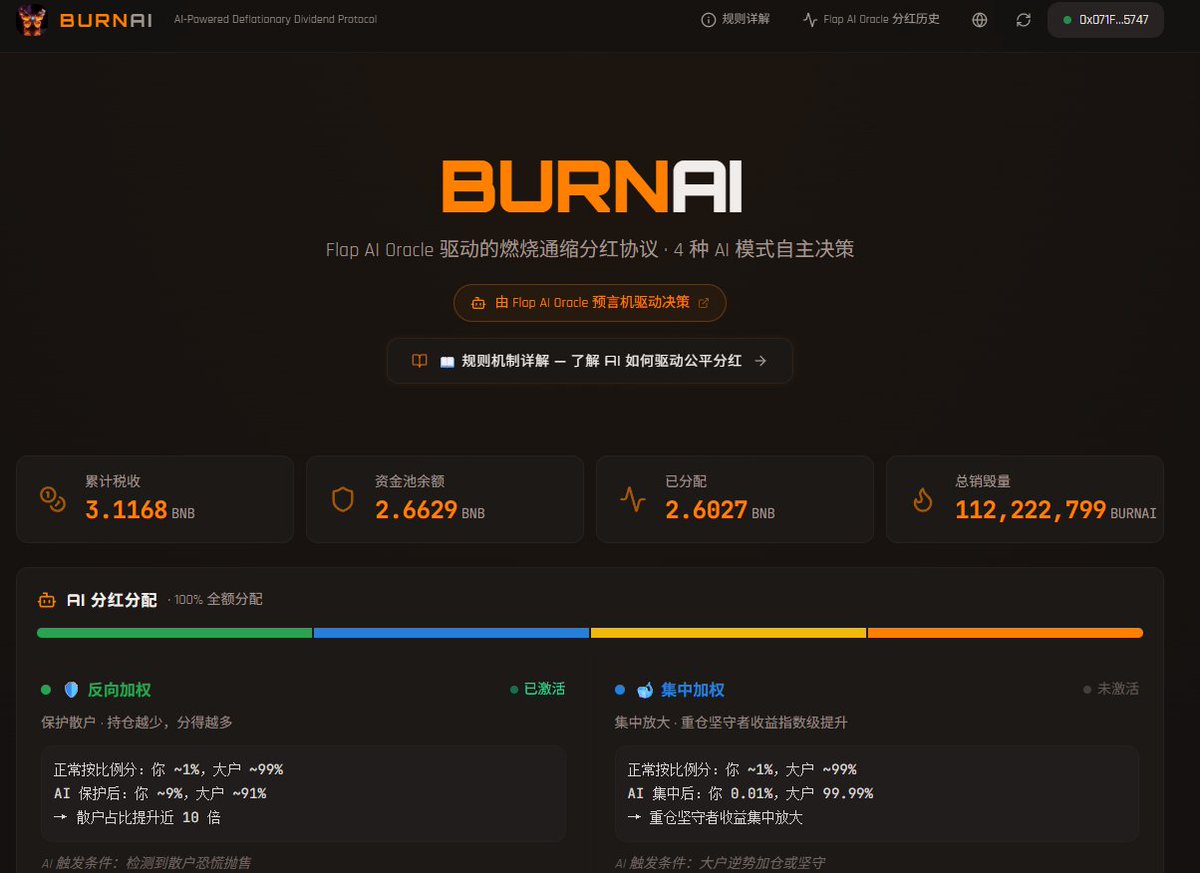Select the 集中加权 mode heading
Viewport: 1200px width, 873px height.
pyautogui.click(x=692, y=690)
